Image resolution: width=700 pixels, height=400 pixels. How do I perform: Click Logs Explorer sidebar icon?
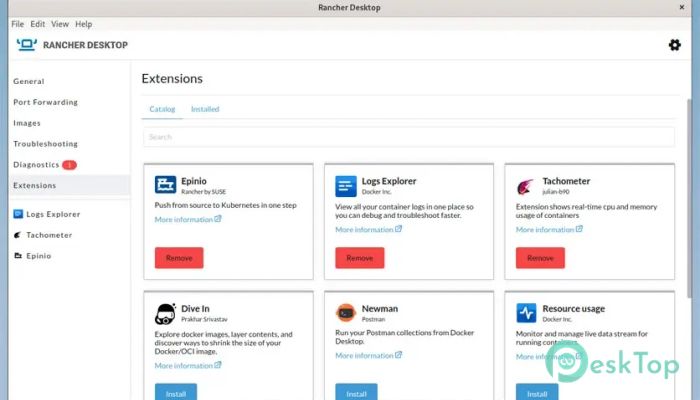18,214
